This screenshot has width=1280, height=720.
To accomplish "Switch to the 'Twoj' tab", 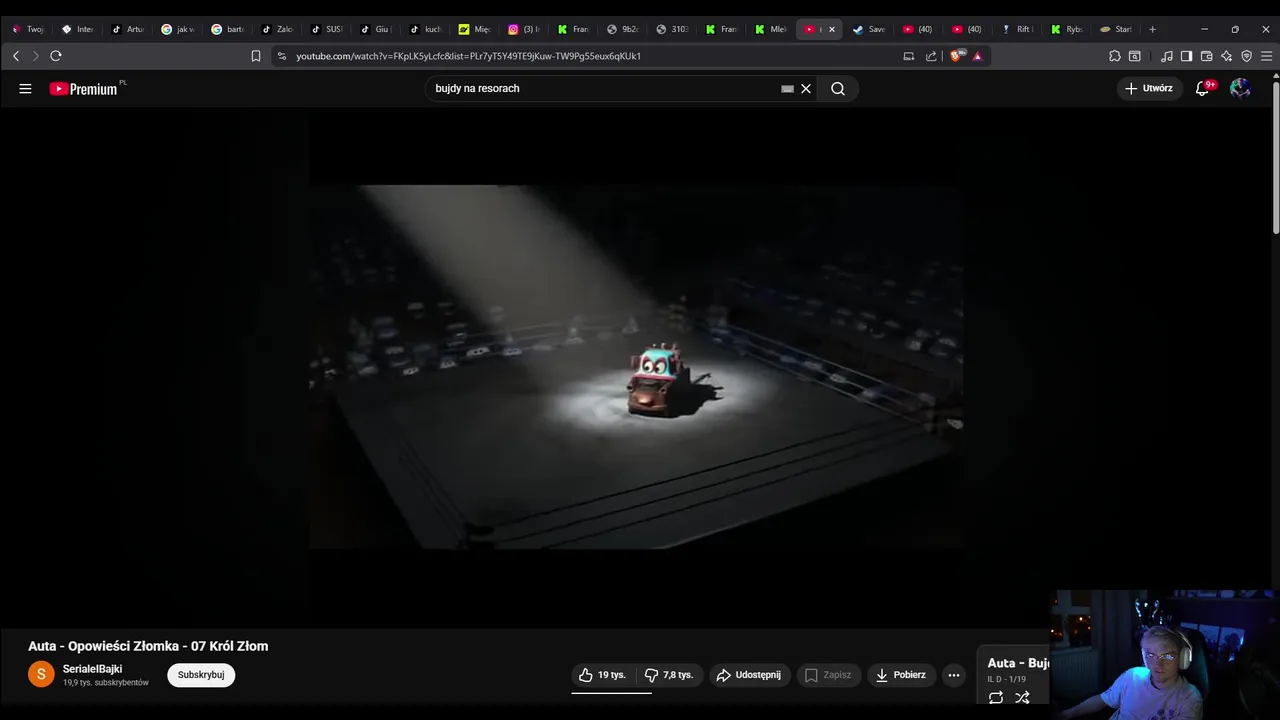I will (28, 29).
